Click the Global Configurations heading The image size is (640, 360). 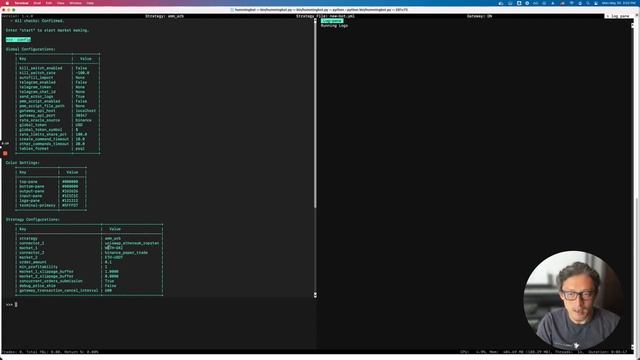pos(30,49)
